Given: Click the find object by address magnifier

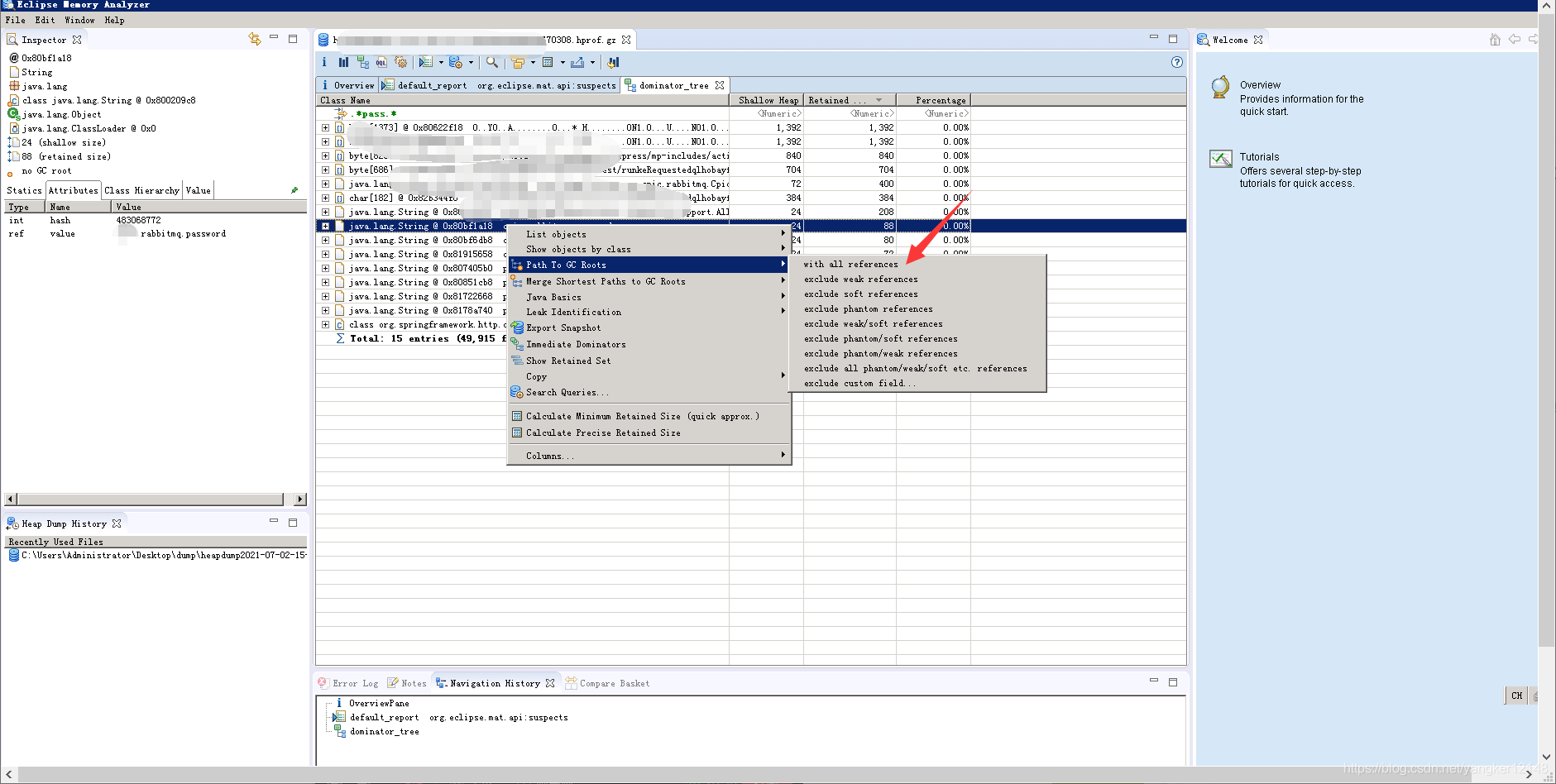Looking at the screenshot, I should coord(492,62).
